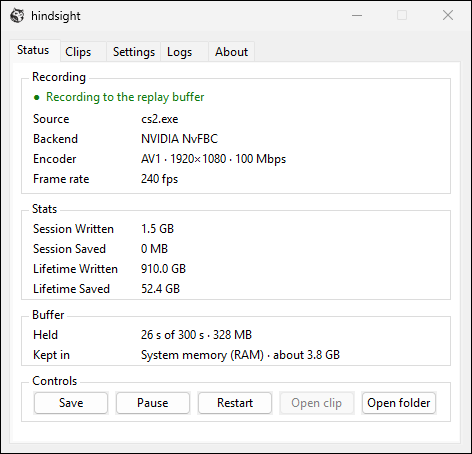
Task: Select the source value cs2.exe
Action: click(160, 119)
